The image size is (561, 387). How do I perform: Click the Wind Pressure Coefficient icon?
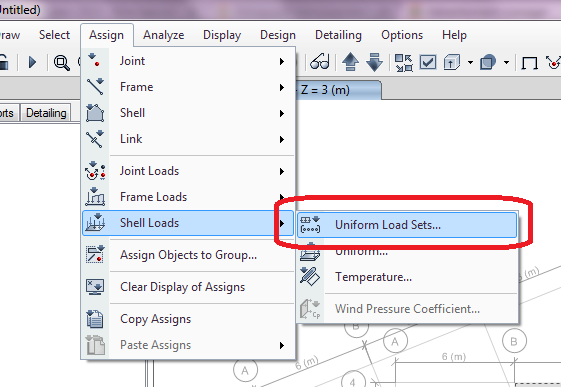310,309
